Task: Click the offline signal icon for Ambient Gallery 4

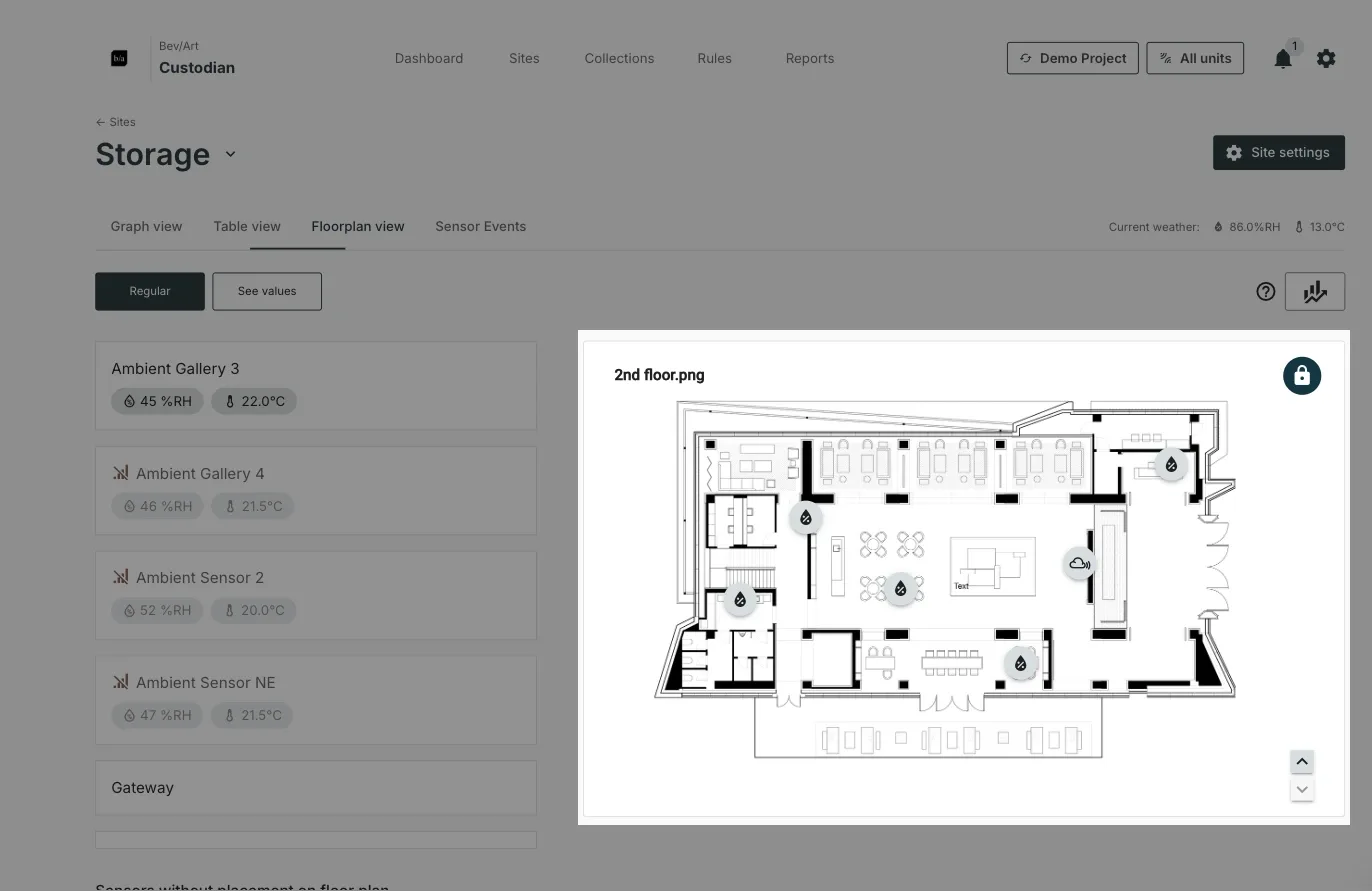Action: coord(121,473)
